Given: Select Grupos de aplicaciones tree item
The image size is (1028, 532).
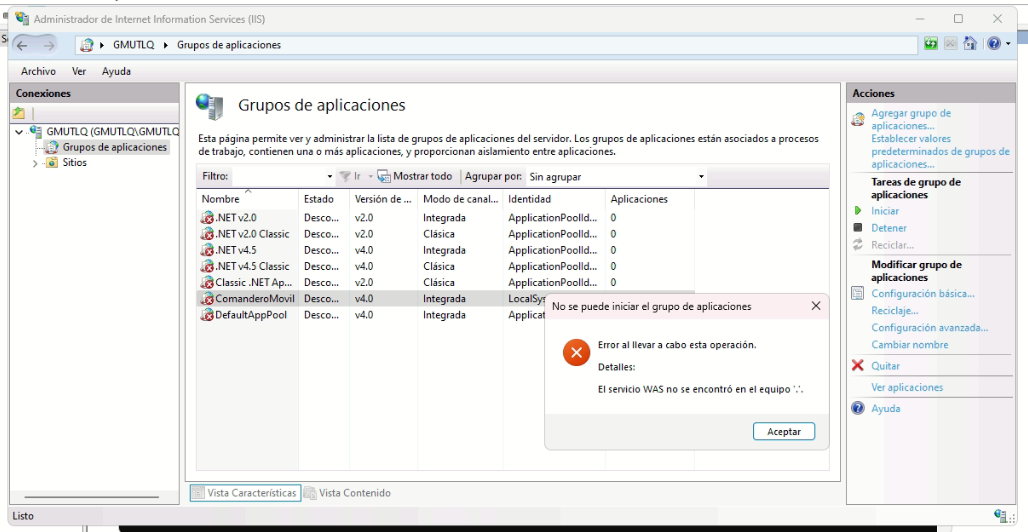Looking at the screenshot, I should [115, 147].
